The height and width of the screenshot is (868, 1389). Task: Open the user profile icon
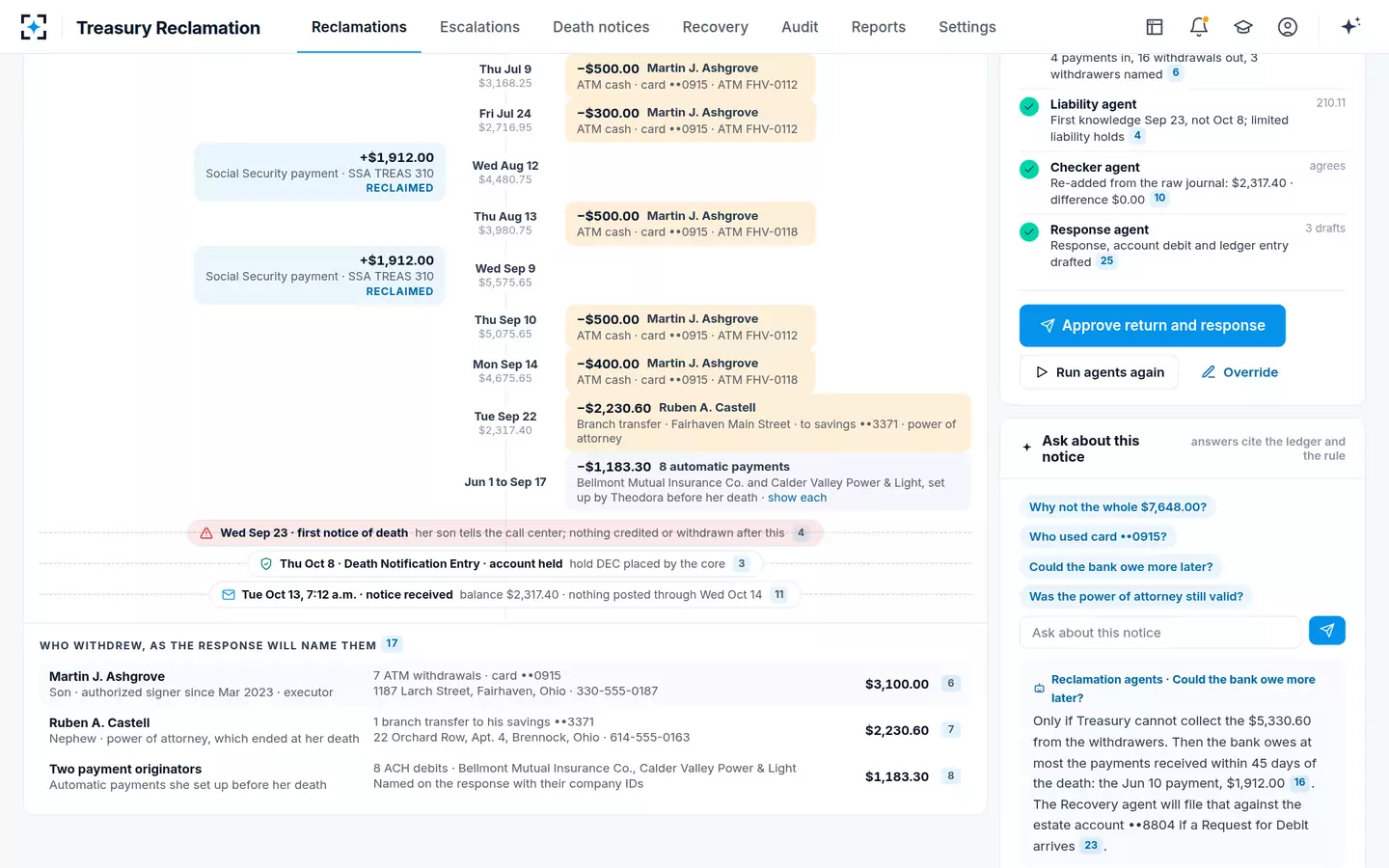click(x=1288, y=27)
